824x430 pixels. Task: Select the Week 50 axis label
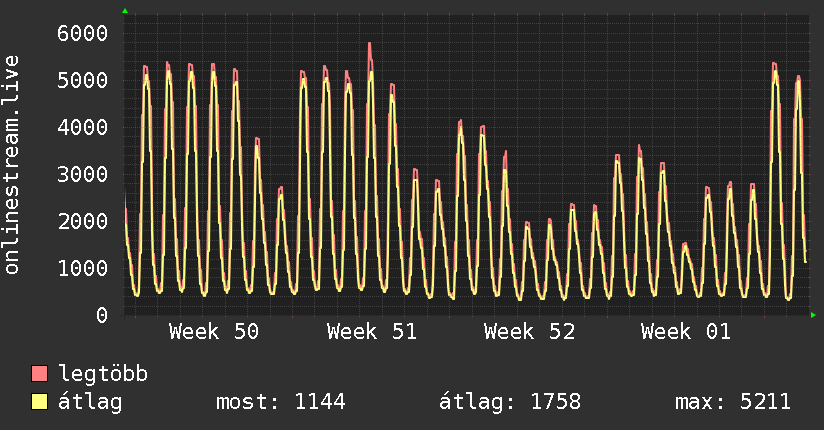(x=214, y=332)
